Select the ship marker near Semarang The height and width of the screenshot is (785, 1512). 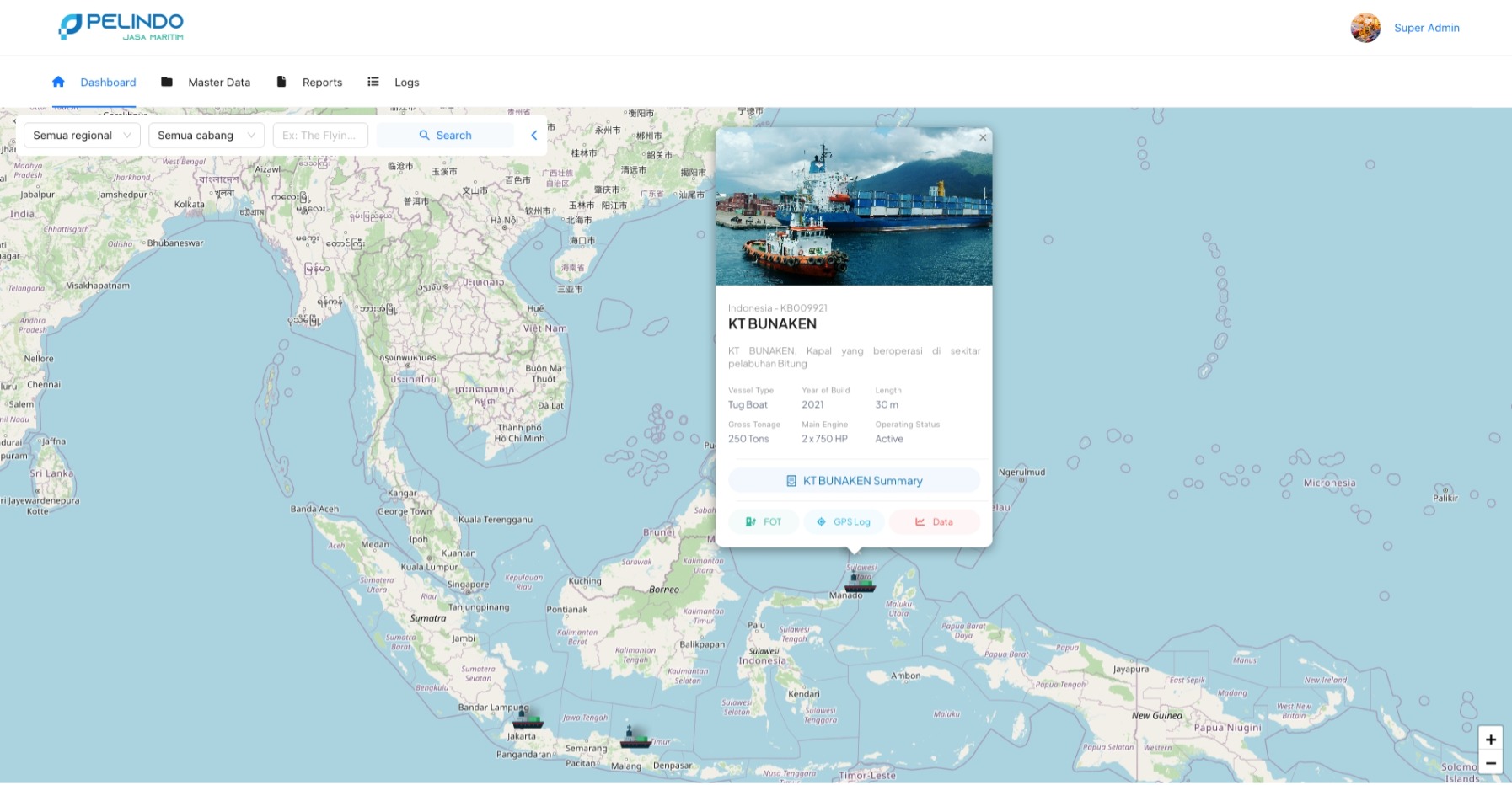coord(634,739)
